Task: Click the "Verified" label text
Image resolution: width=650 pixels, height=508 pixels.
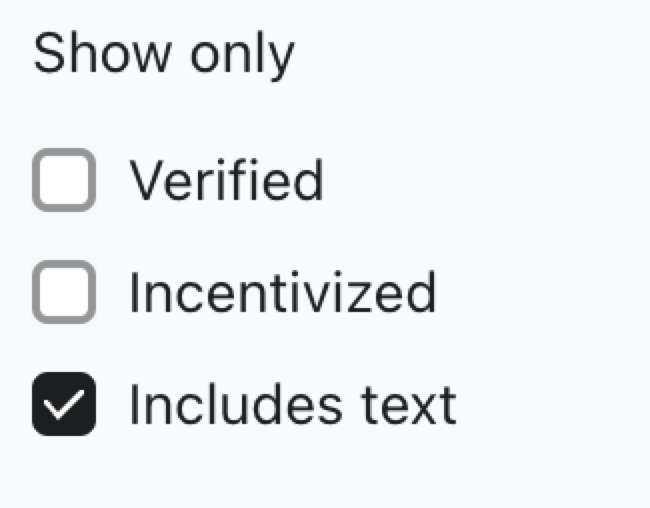Action: [225, 180]
